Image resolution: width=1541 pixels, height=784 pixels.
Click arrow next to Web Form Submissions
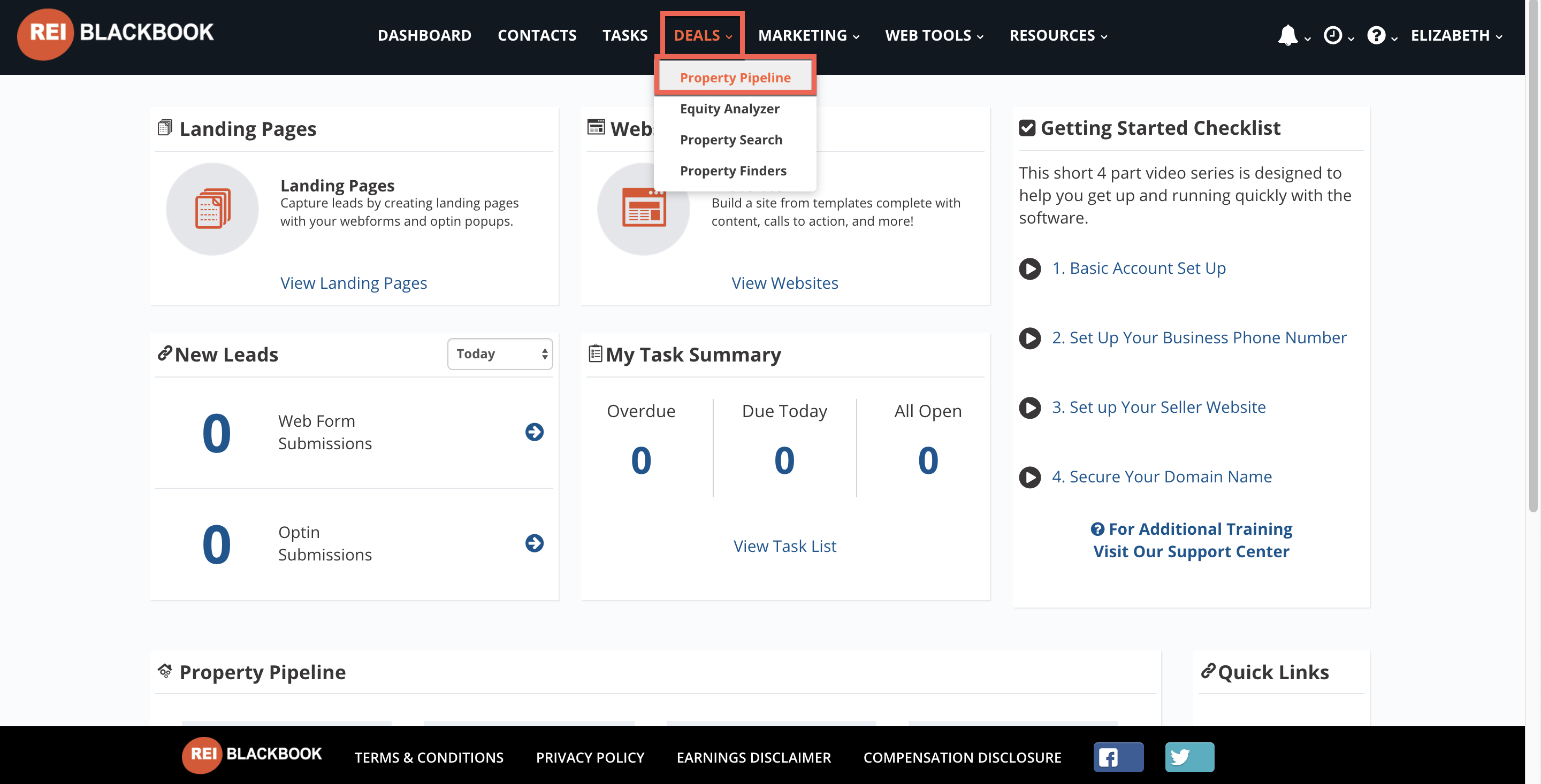[534, 432]
